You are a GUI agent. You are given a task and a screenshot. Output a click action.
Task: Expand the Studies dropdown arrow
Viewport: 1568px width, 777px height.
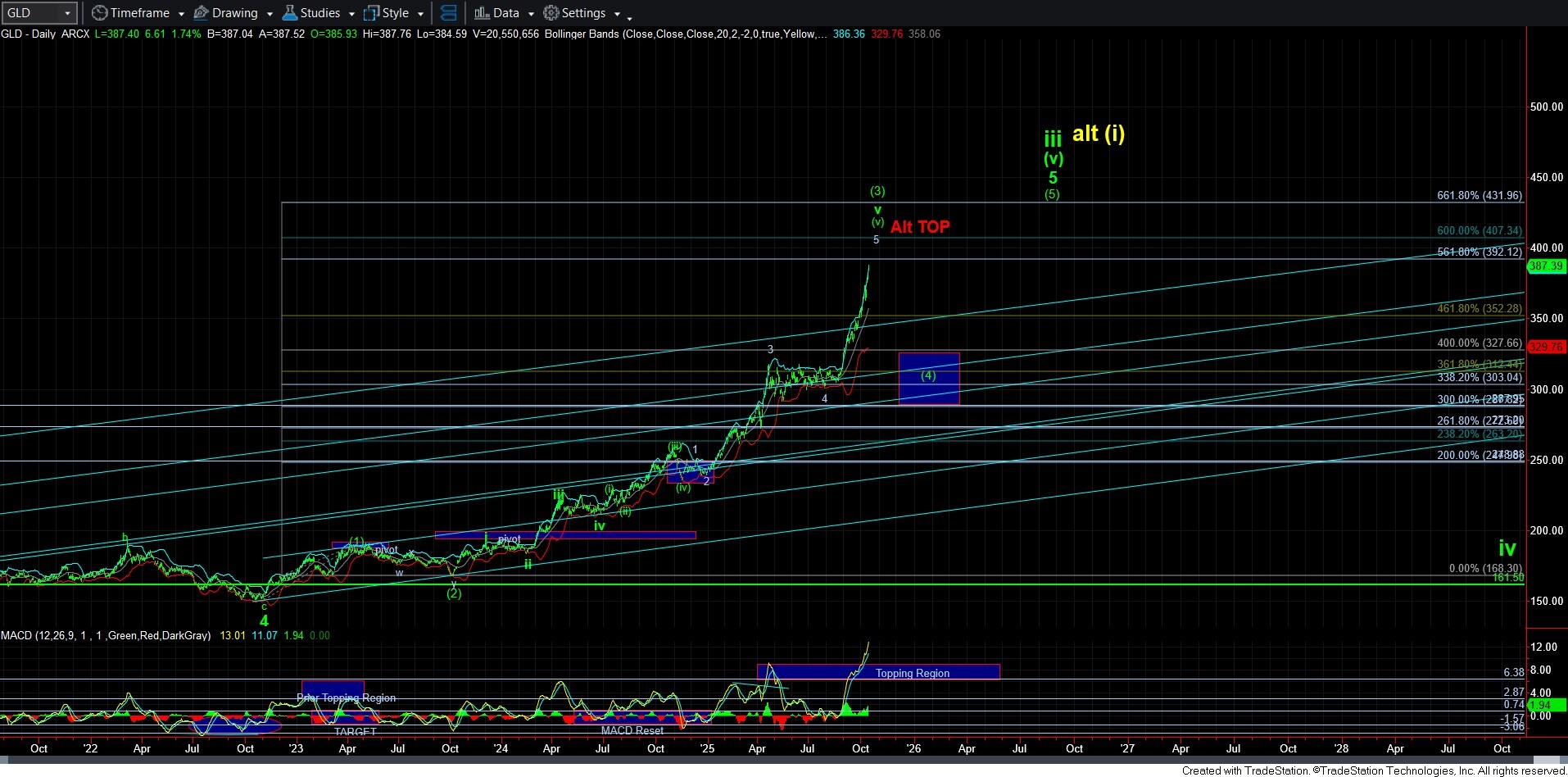pos(351,14)
